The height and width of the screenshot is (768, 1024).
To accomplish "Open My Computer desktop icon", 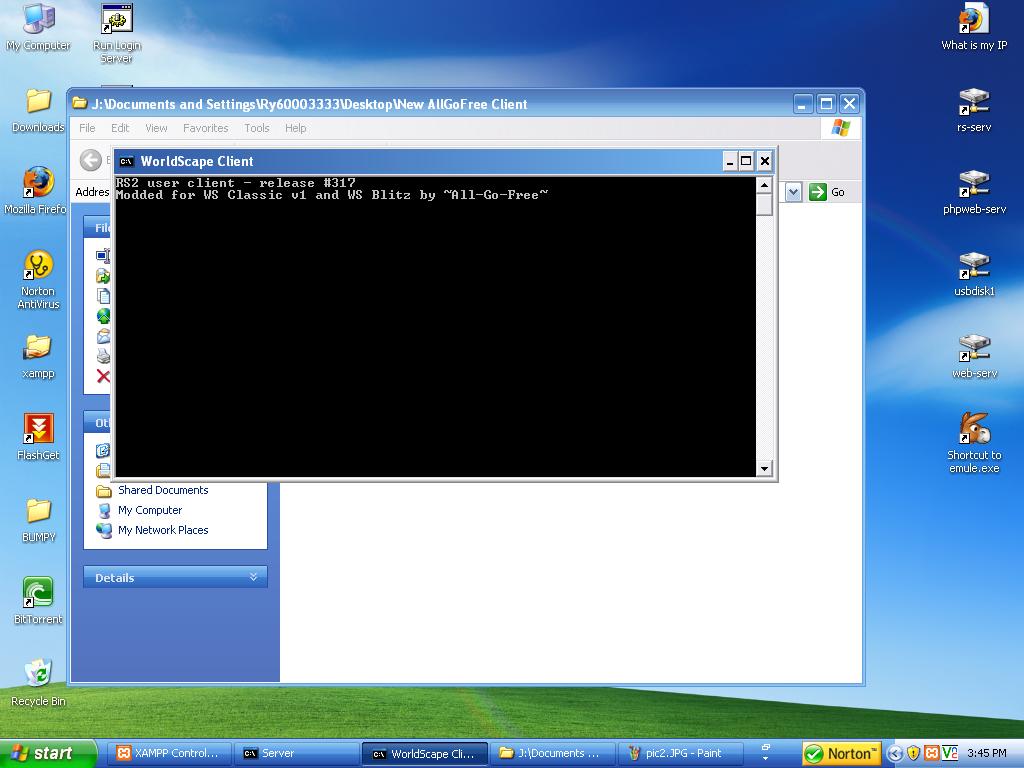I will [x=38, y=26].
